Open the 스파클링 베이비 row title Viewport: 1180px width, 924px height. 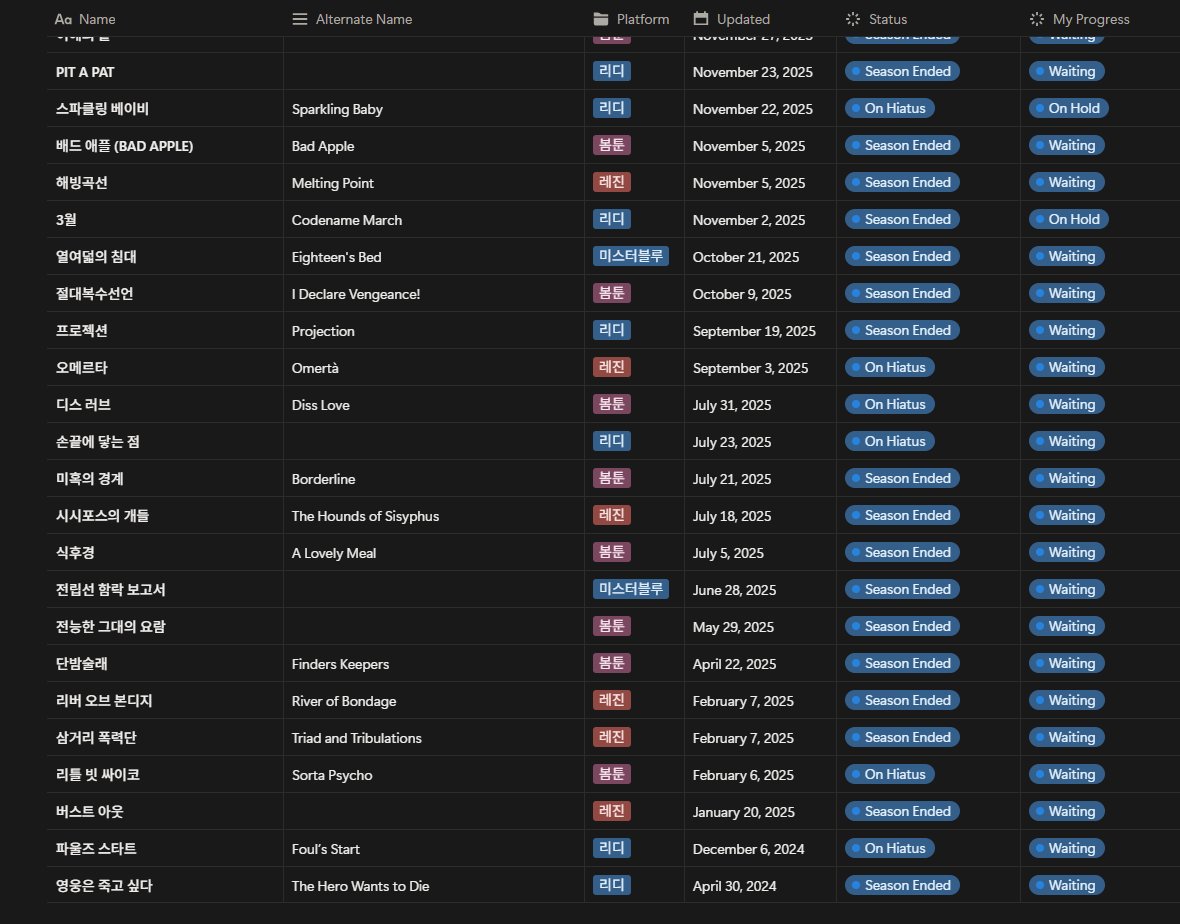(102, 109)
